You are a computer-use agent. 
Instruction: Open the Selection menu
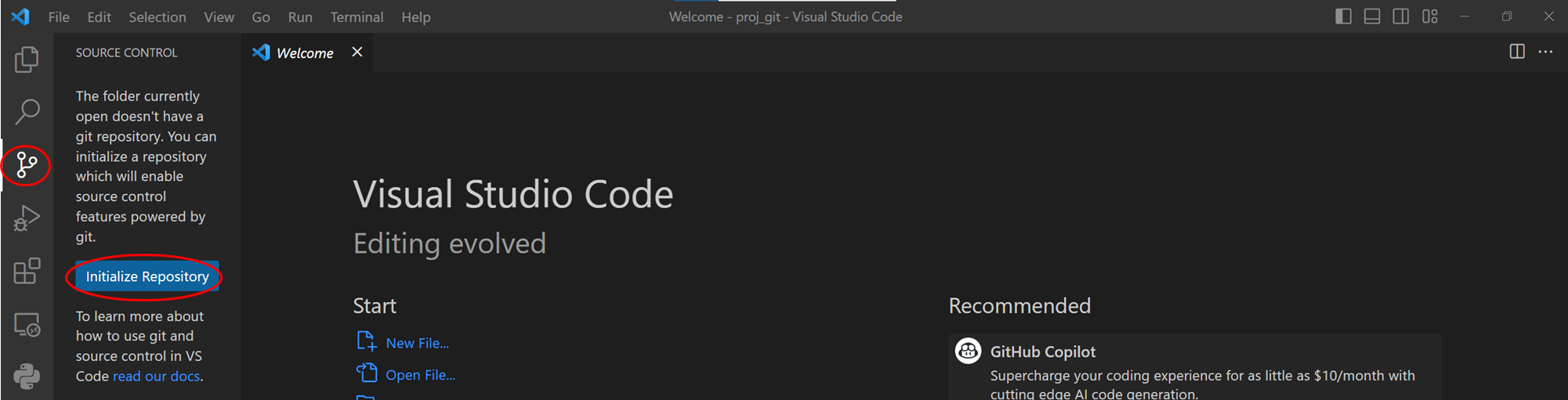tap(158, 16)
